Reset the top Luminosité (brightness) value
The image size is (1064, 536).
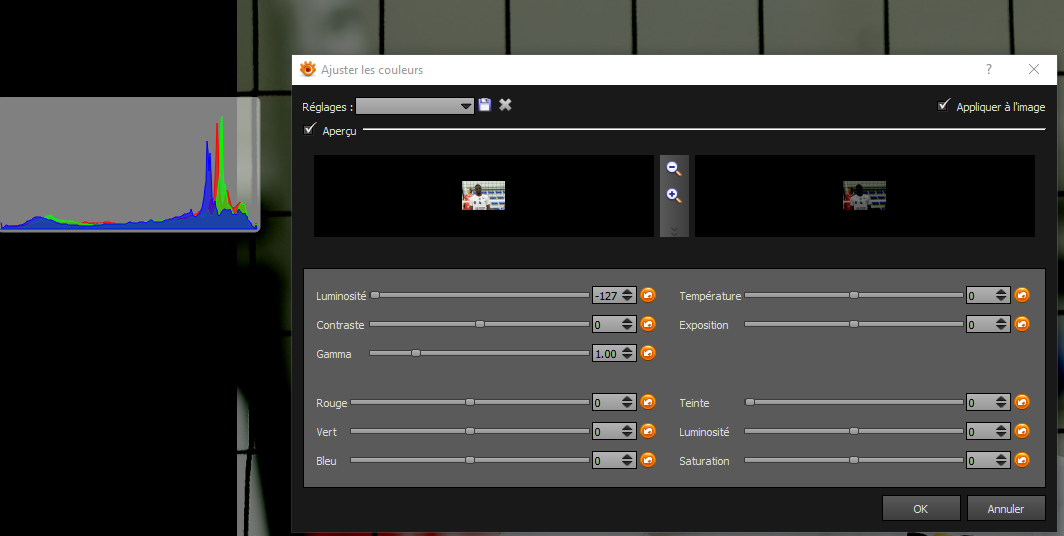click(648, 295)
